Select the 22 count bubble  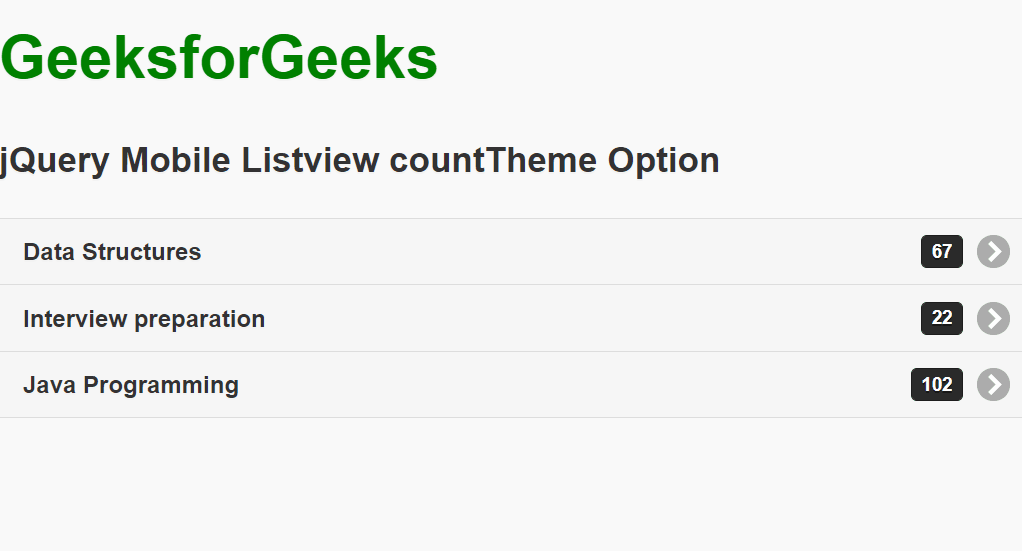click(941, 318)
